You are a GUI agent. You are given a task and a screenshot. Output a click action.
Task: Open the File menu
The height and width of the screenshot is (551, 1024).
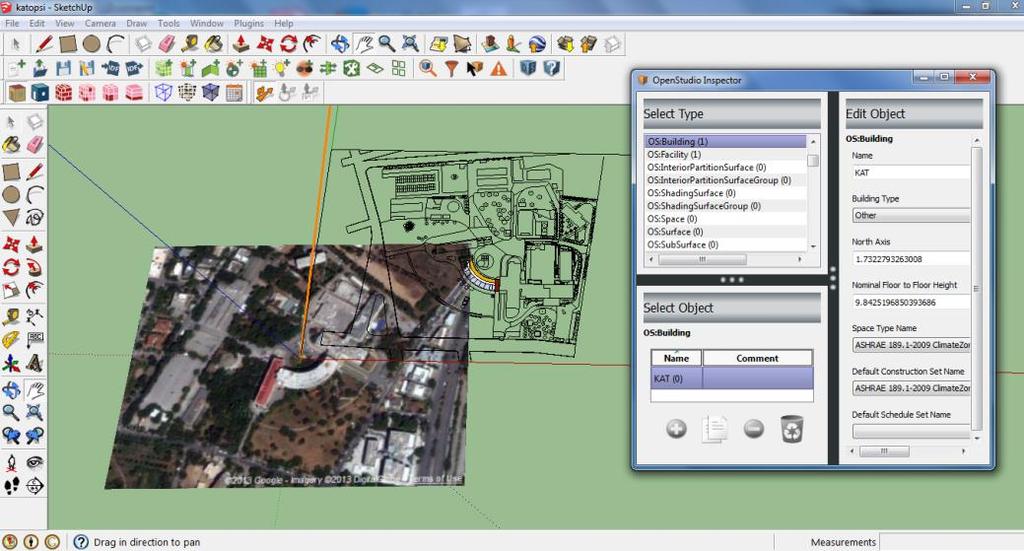click(12, 23)
